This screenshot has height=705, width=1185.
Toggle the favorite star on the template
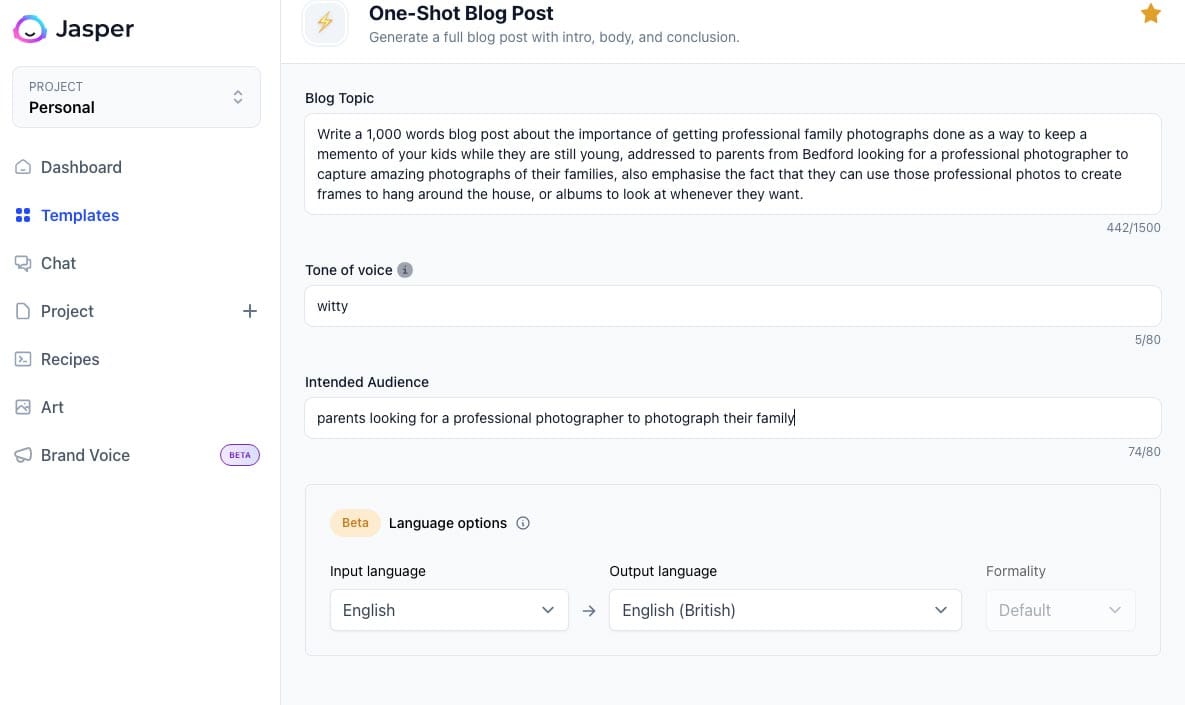click(x=1151, y=14)
